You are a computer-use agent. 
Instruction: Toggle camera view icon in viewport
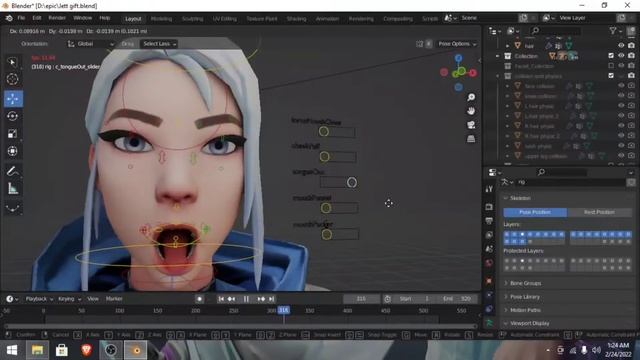[471, 125]
